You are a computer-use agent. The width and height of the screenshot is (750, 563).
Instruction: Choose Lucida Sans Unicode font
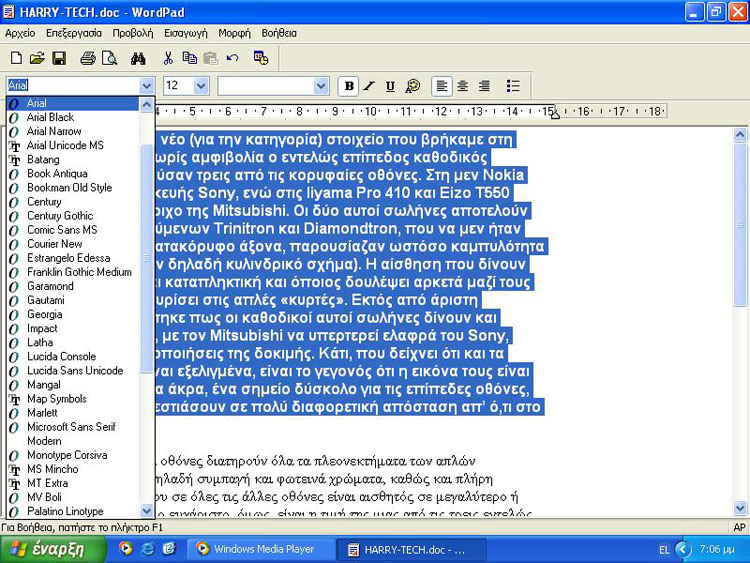73,371
